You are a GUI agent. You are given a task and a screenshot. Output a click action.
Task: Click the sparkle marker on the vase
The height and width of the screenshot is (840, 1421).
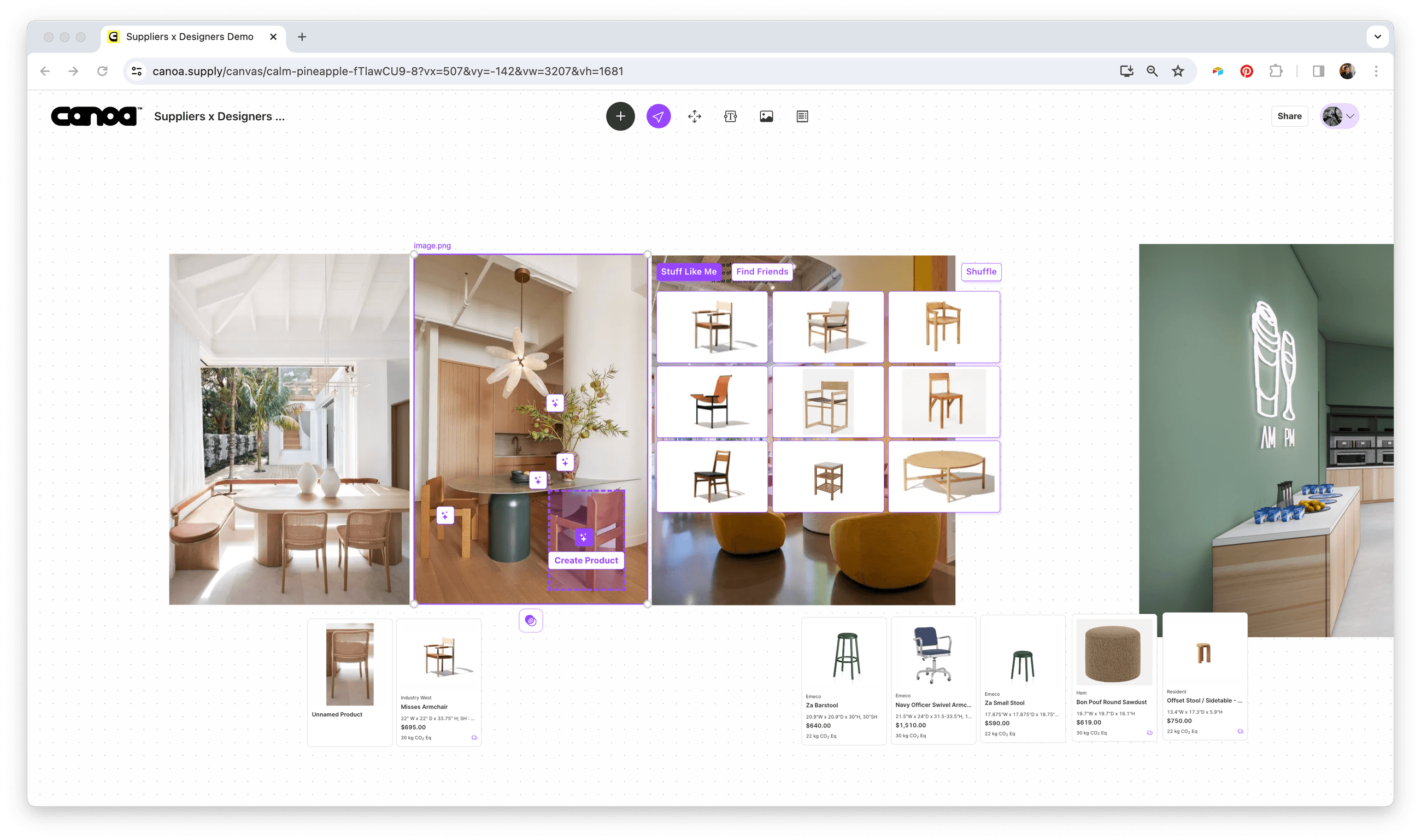565,462
